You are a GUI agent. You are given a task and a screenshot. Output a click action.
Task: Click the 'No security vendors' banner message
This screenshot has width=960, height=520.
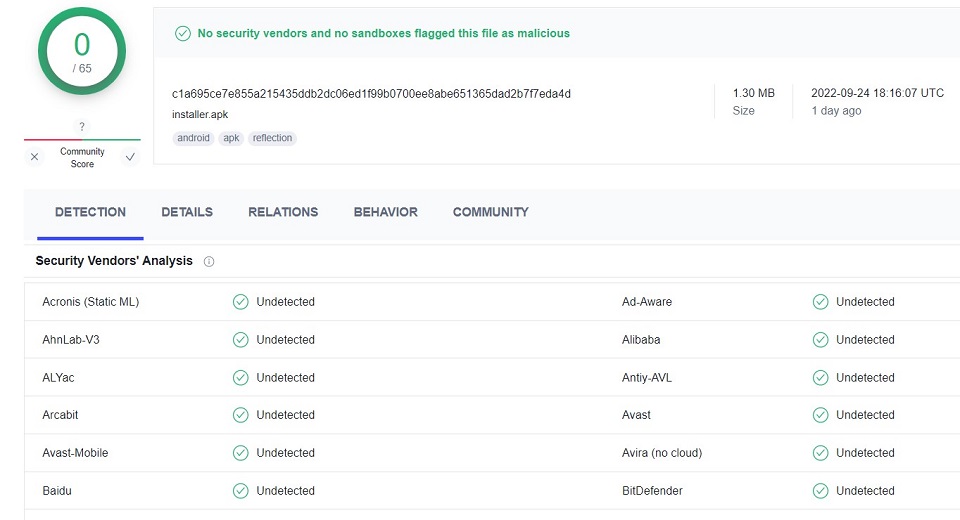point(383,34)
